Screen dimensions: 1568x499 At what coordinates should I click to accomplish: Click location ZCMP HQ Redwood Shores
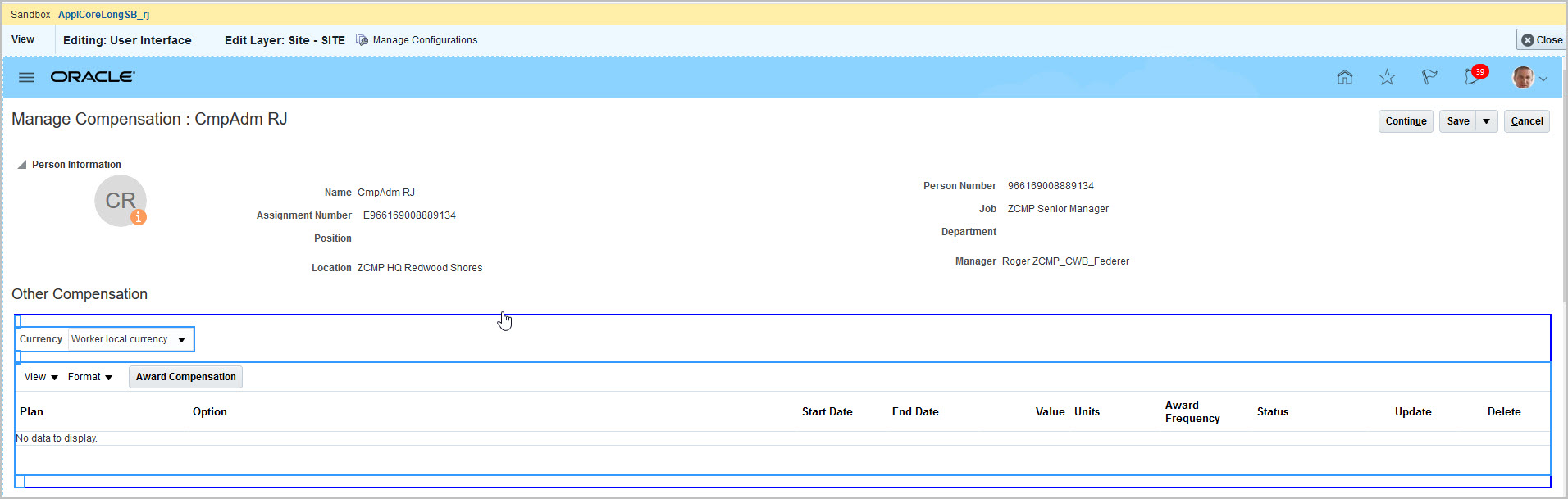tap(420, 268)
